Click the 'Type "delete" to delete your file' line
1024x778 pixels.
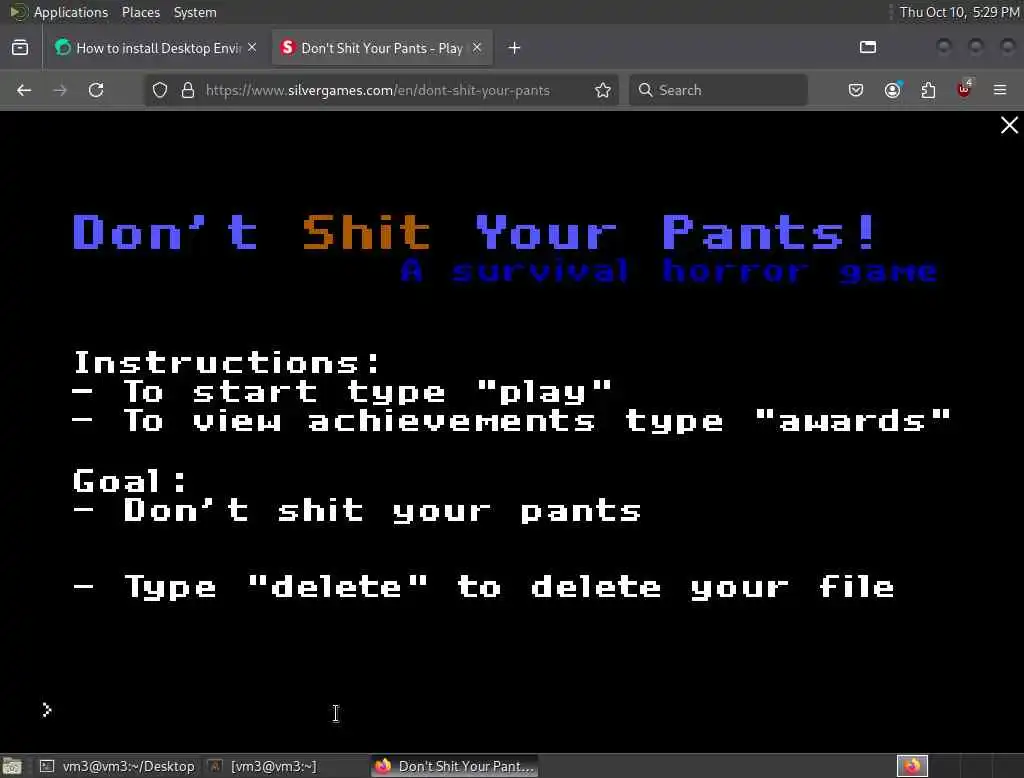pos(483,587)
